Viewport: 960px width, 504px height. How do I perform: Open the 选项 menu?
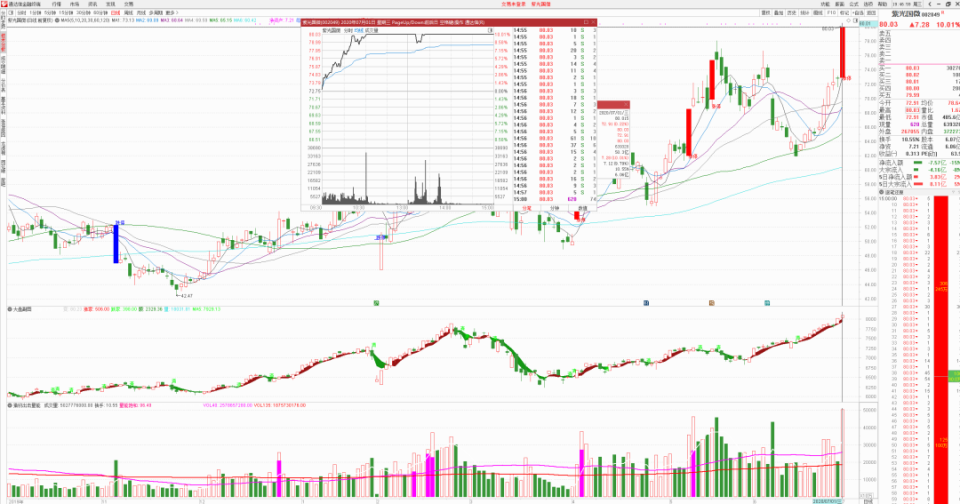868,4
